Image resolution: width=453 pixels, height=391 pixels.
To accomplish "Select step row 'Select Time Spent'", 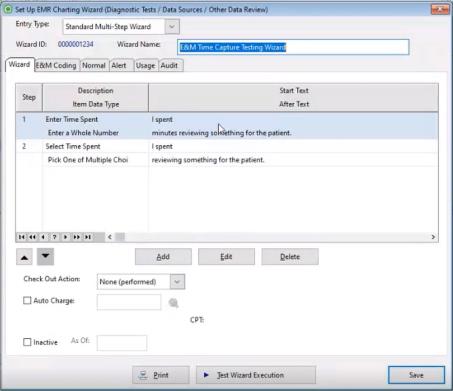I will [227, 153].
